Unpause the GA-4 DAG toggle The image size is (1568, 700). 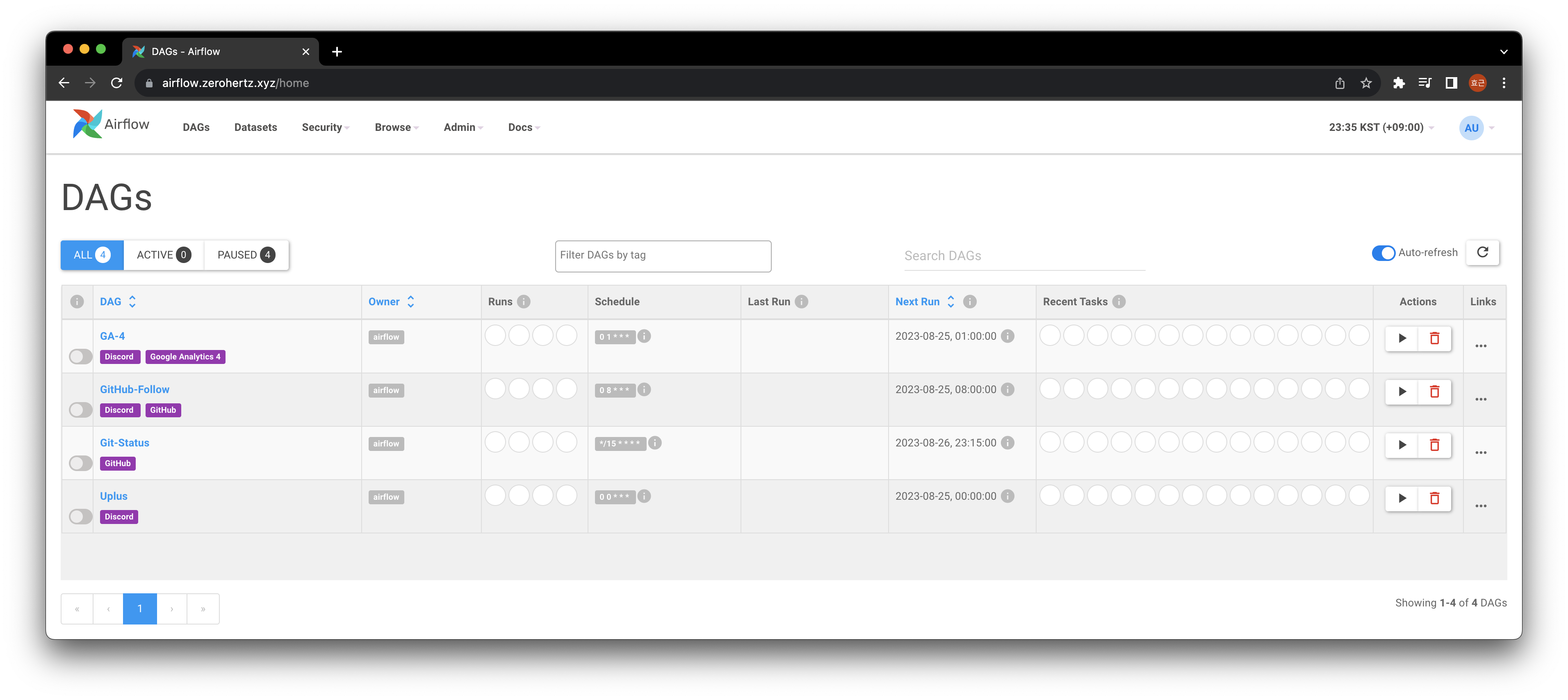pos(80,357)
